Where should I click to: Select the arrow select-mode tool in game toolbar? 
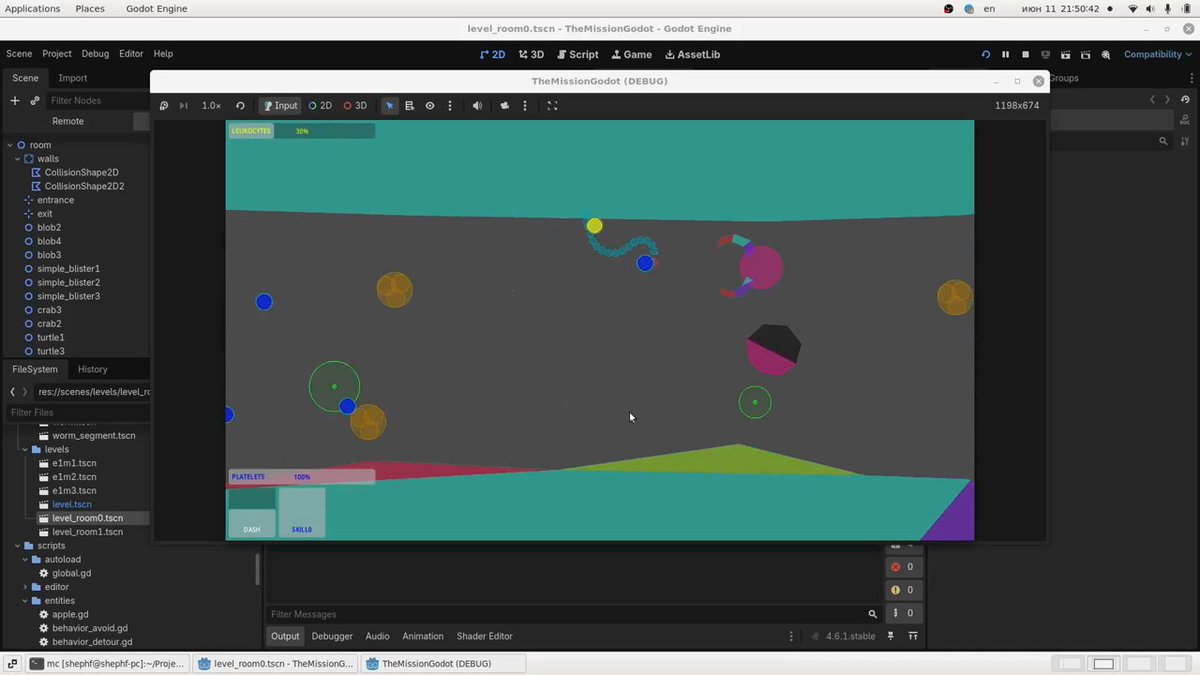pyautogui.click(x=390, y=105)
